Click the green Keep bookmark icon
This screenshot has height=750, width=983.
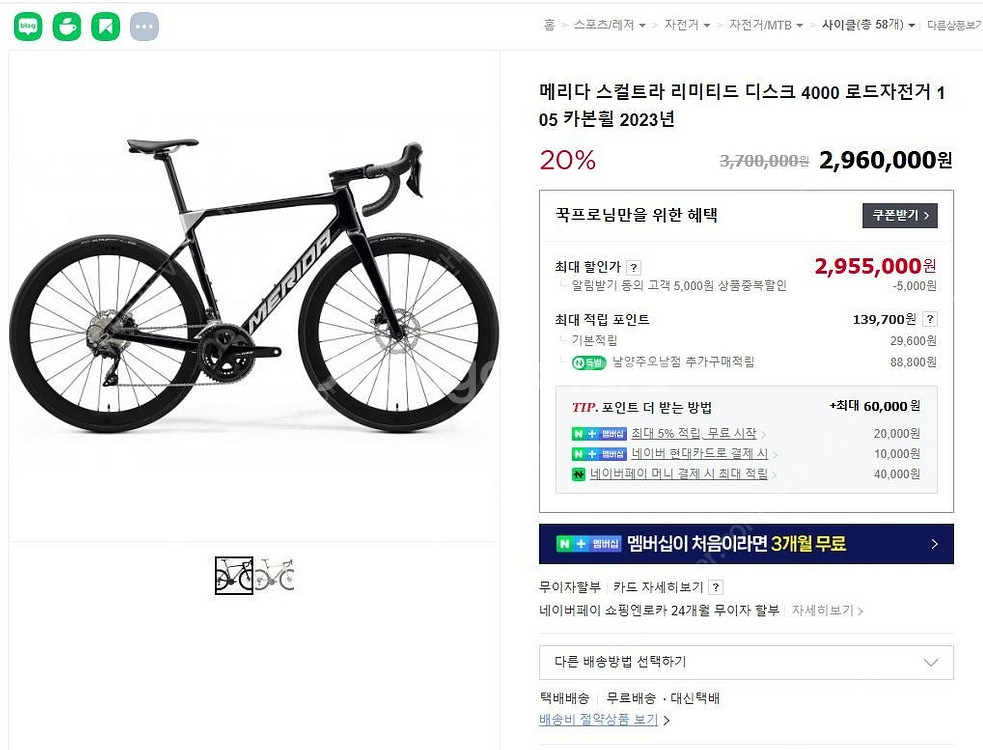pos(105,26)
